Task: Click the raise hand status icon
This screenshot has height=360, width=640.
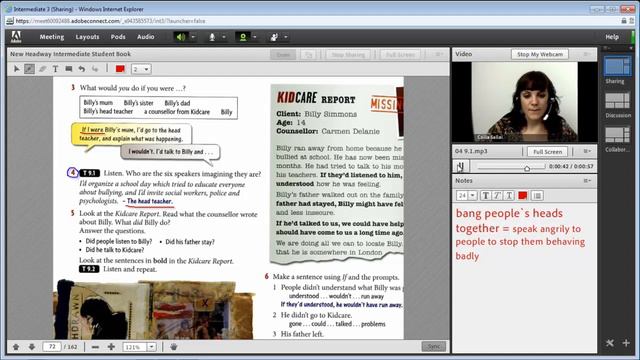Action: pos(274,37)
